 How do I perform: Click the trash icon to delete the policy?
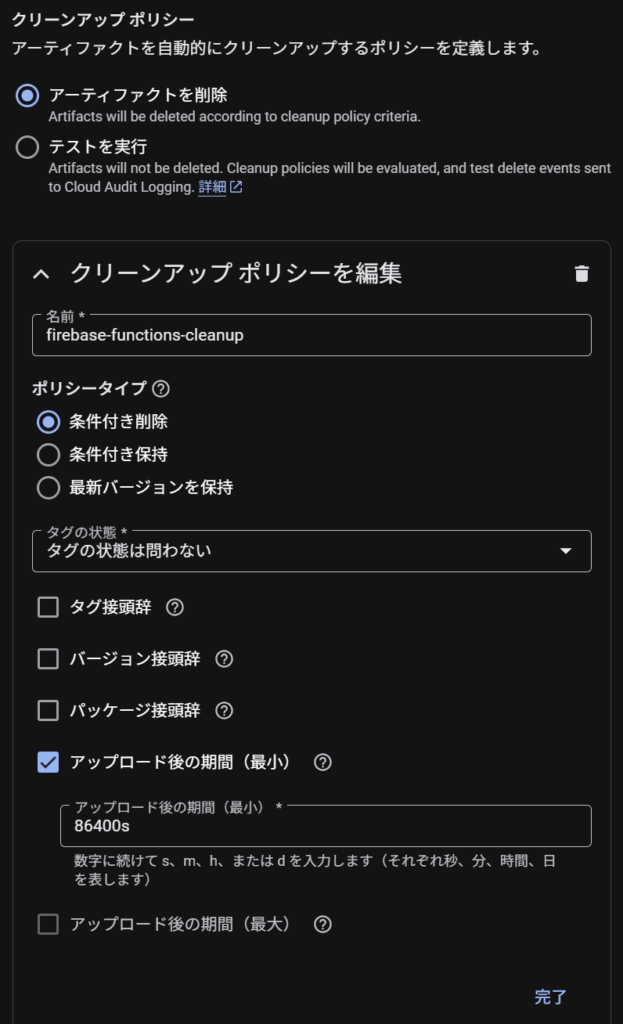pyautogui.click(x=582, y=274)
